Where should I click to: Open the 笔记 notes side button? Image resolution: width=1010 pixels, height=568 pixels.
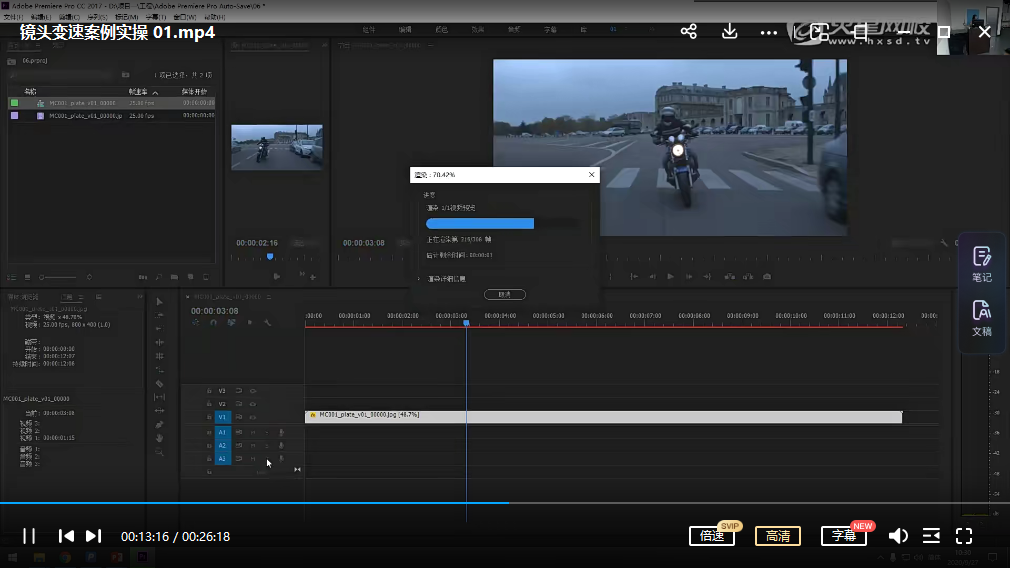click(x=982, y=264)
